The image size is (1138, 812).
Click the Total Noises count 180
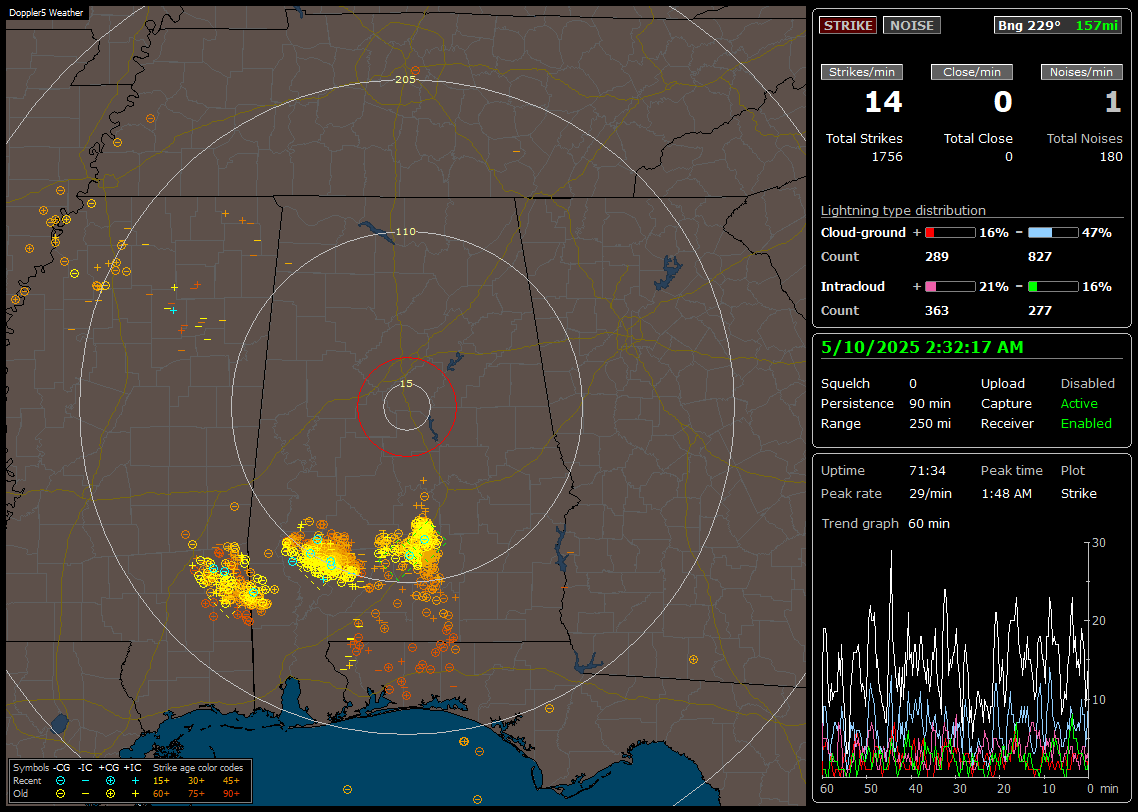tap(1110, 157)
